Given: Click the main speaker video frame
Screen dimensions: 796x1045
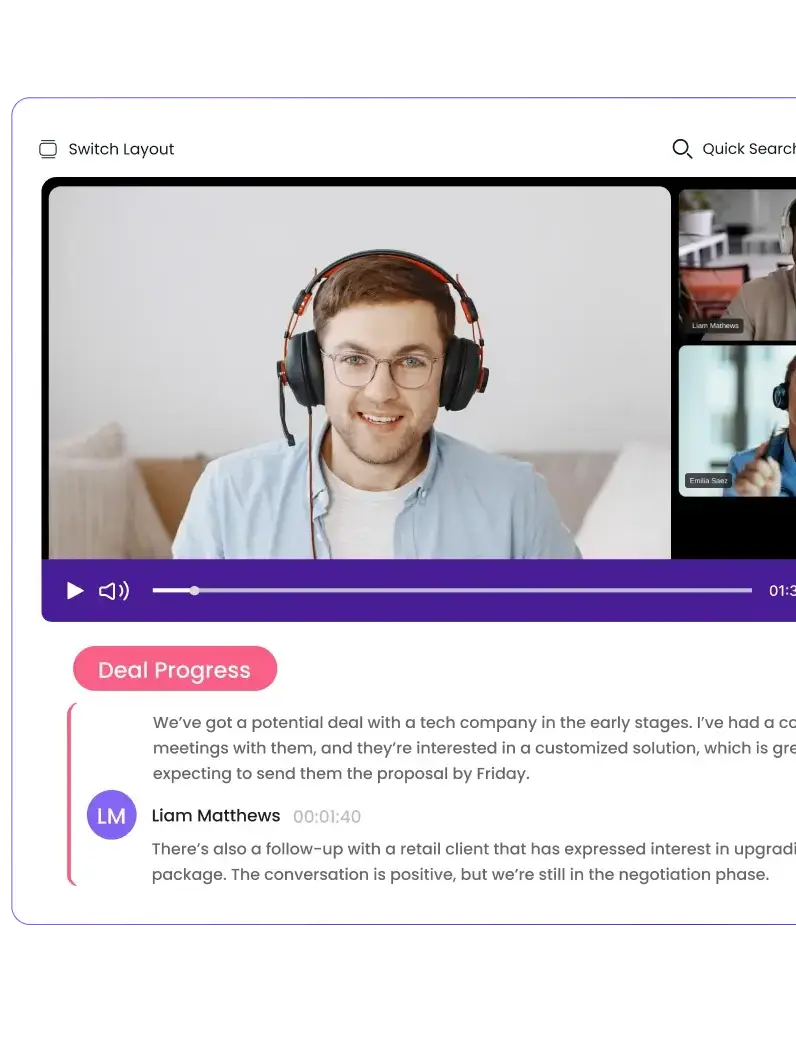Looking at the screenshot, I should click(359, 373).
